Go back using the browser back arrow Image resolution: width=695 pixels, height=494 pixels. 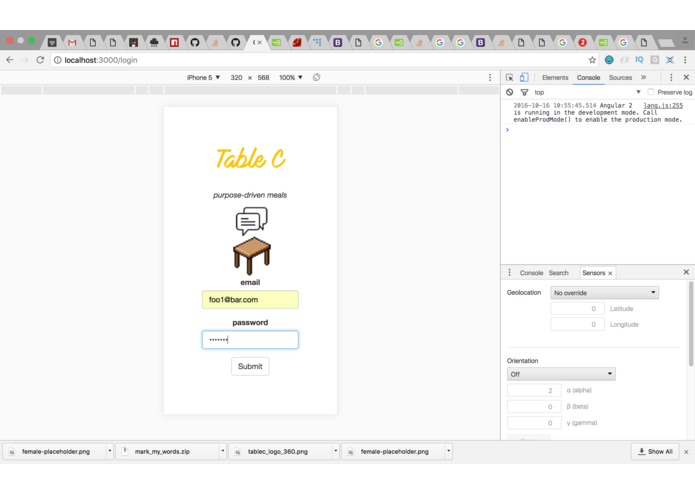10,60
